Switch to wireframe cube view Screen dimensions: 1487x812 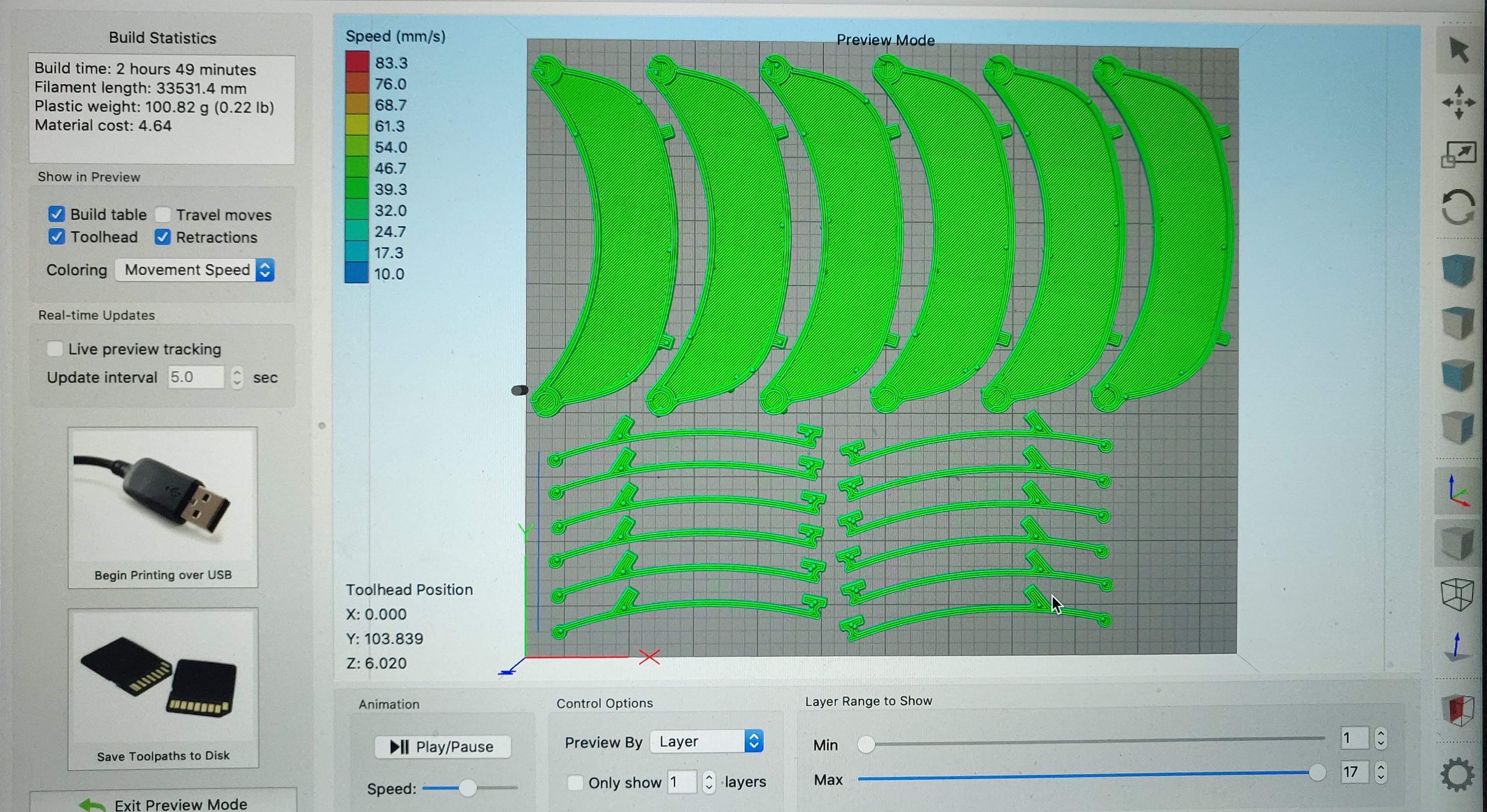1458,594
